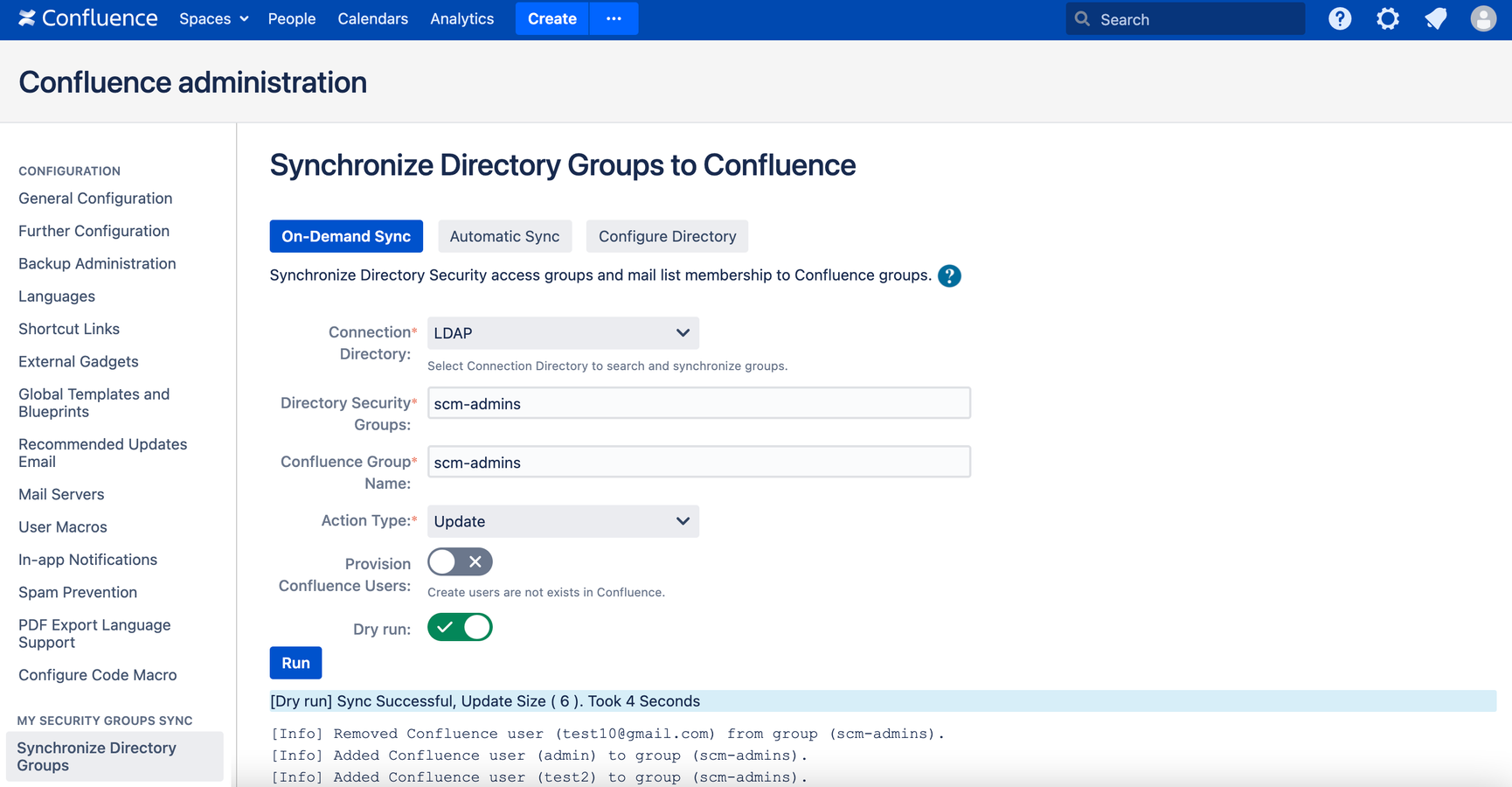Viewport: 1512px width, 787px height.
Task: Open the more create options ellipsis
Action: 614,18
